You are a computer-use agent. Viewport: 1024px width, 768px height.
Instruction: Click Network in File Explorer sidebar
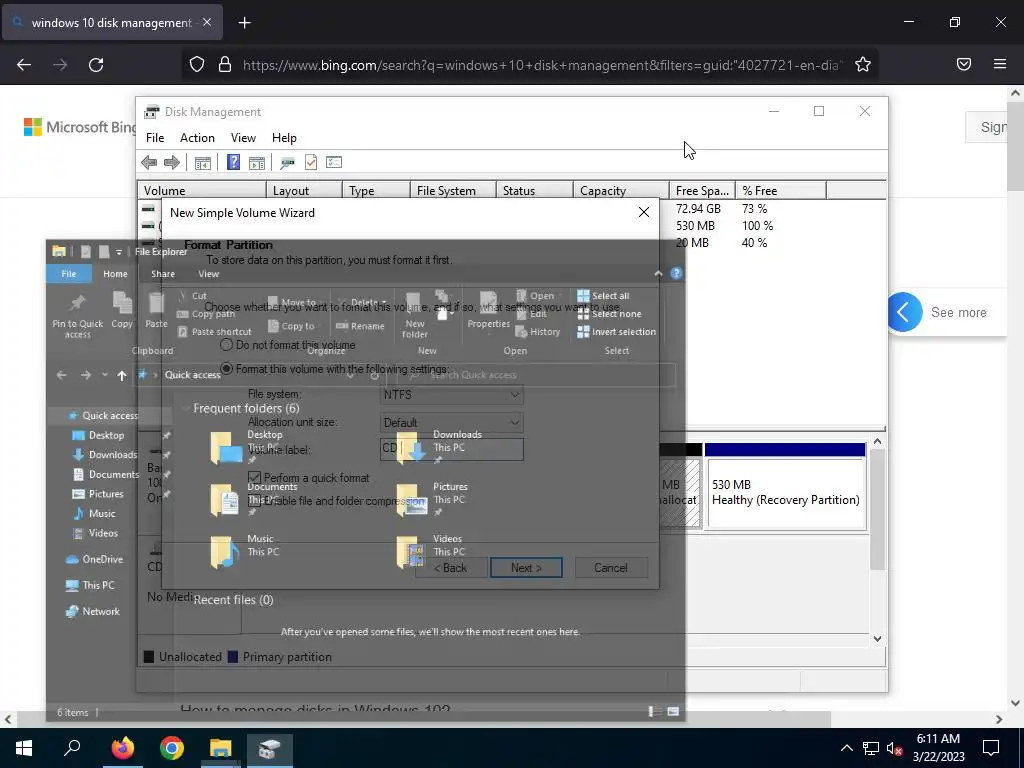(93, 611)
